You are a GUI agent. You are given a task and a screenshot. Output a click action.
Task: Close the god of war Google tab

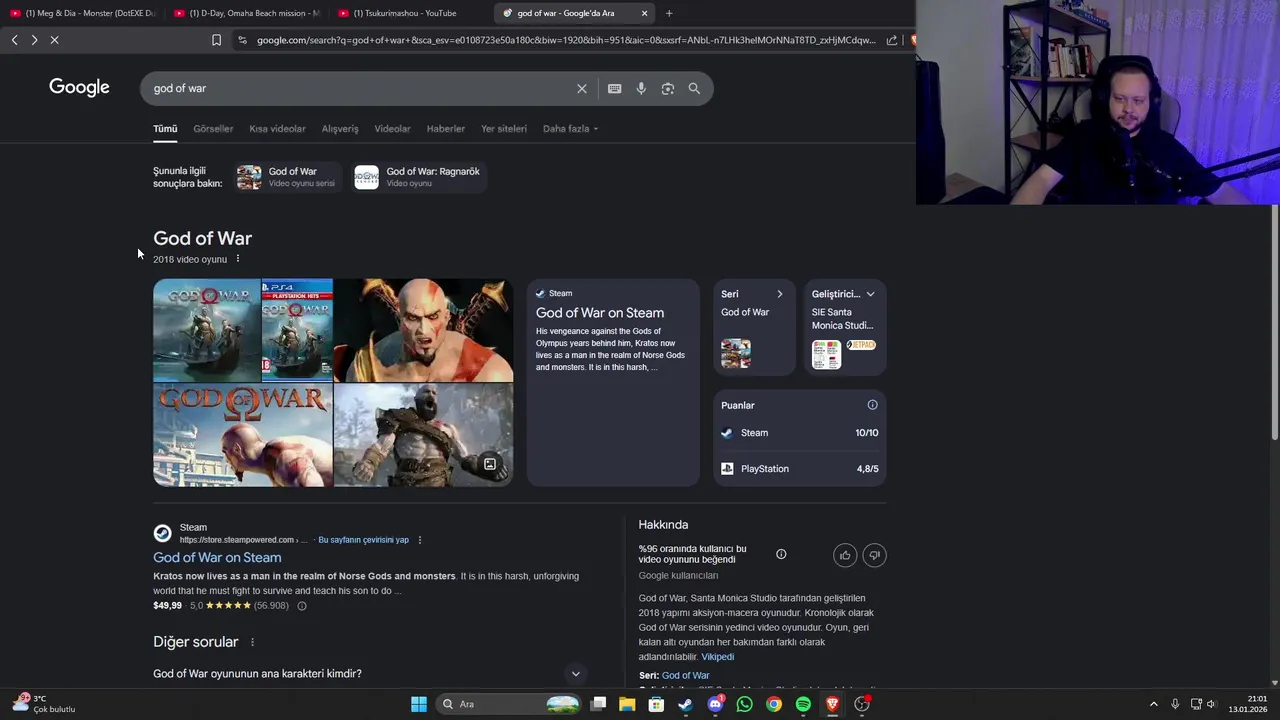(x=644, y=13)
